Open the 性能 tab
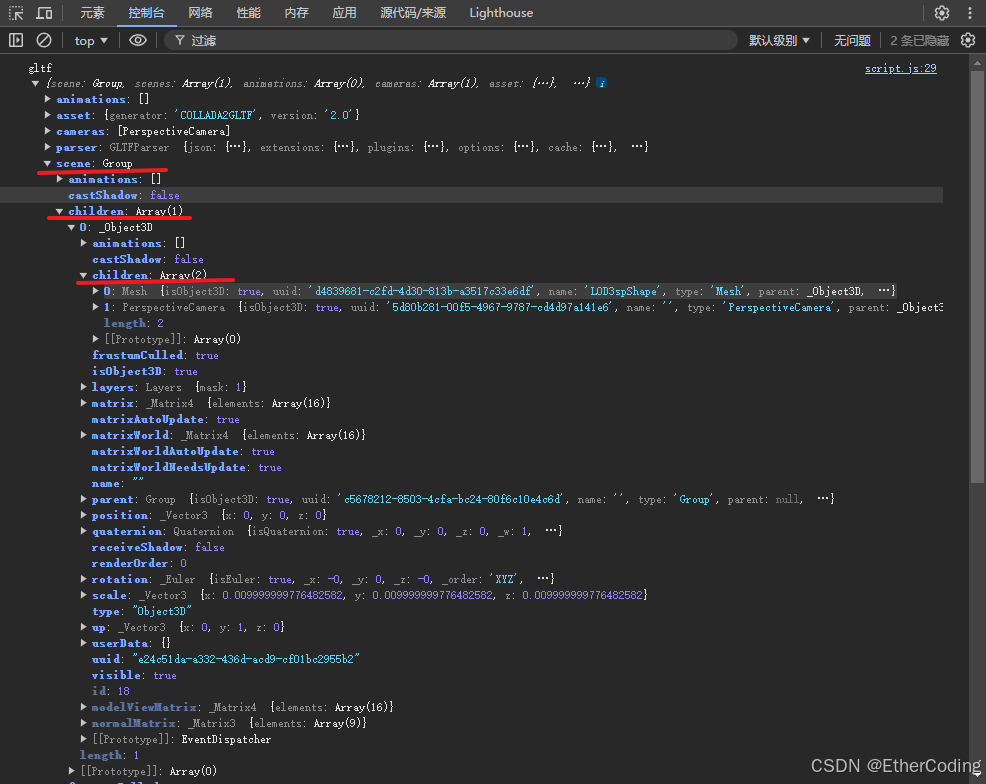The height and width of the screenshot is (784, 986). coord(248,13)
